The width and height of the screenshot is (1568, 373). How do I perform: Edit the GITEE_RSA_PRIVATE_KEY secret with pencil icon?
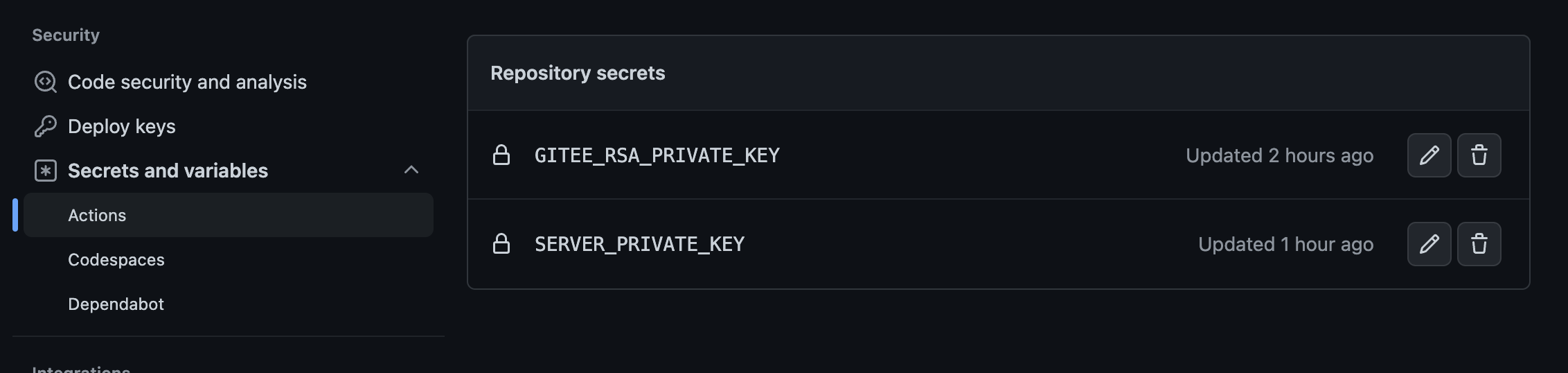click(x=1429, y=155)
